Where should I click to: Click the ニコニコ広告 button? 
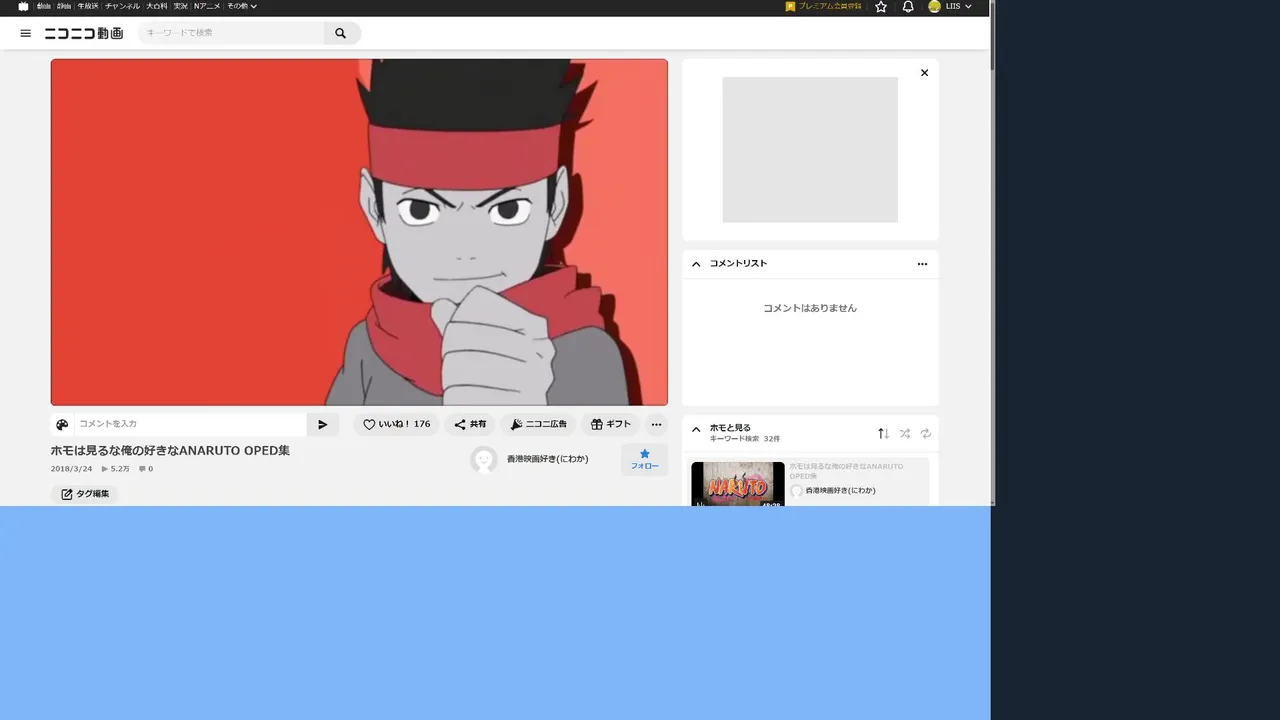(538, 424)
